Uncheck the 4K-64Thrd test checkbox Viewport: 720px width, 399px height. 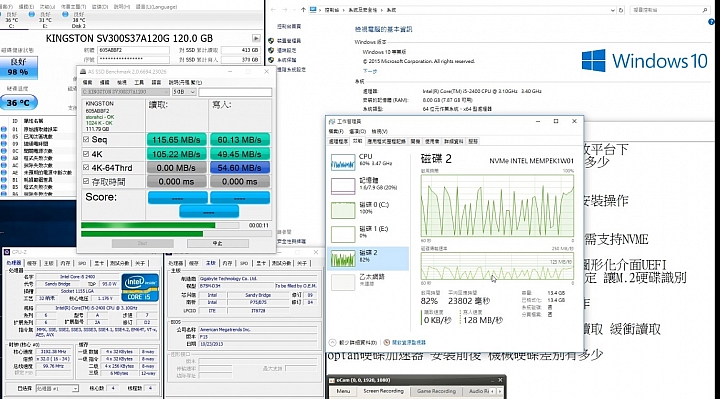tap(86, 168)
